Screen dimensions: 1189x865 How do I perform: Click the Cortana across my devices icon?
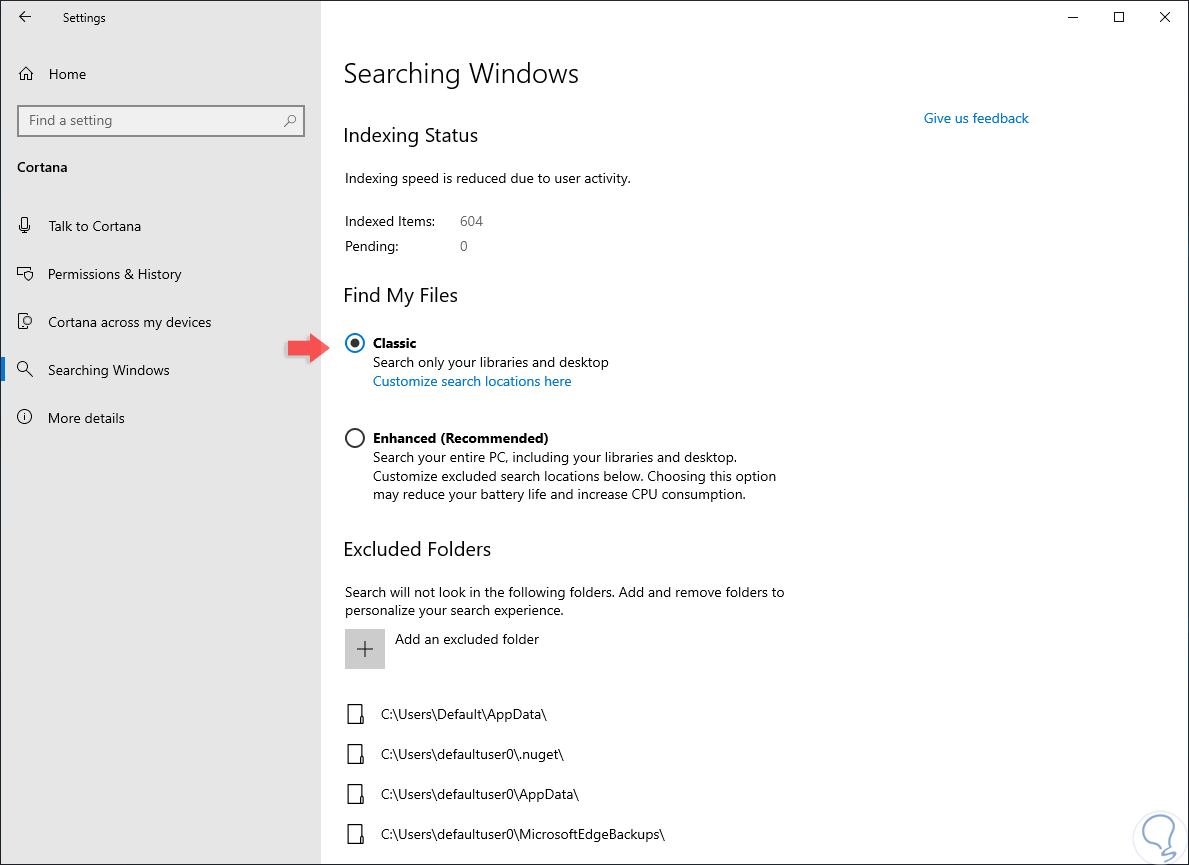coord(26,322)
